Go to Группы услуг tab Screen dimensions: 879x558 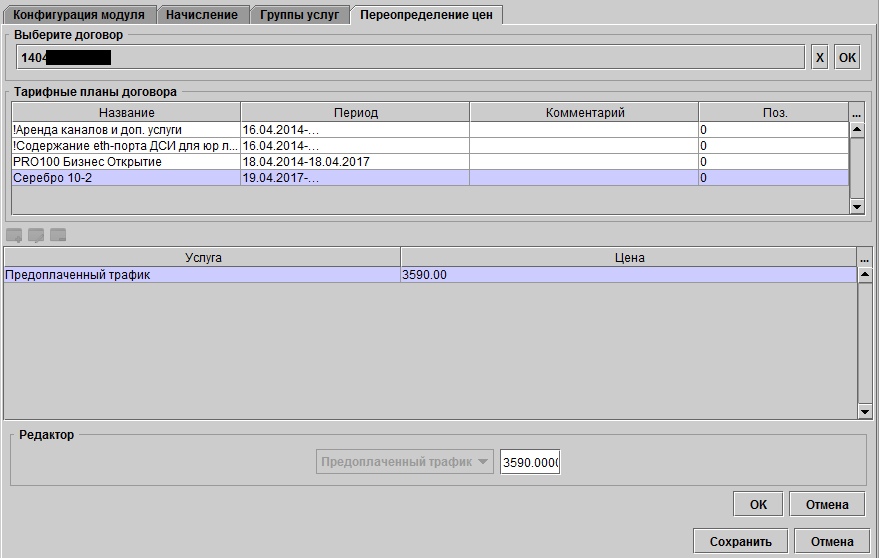click(x=299, y=15)
